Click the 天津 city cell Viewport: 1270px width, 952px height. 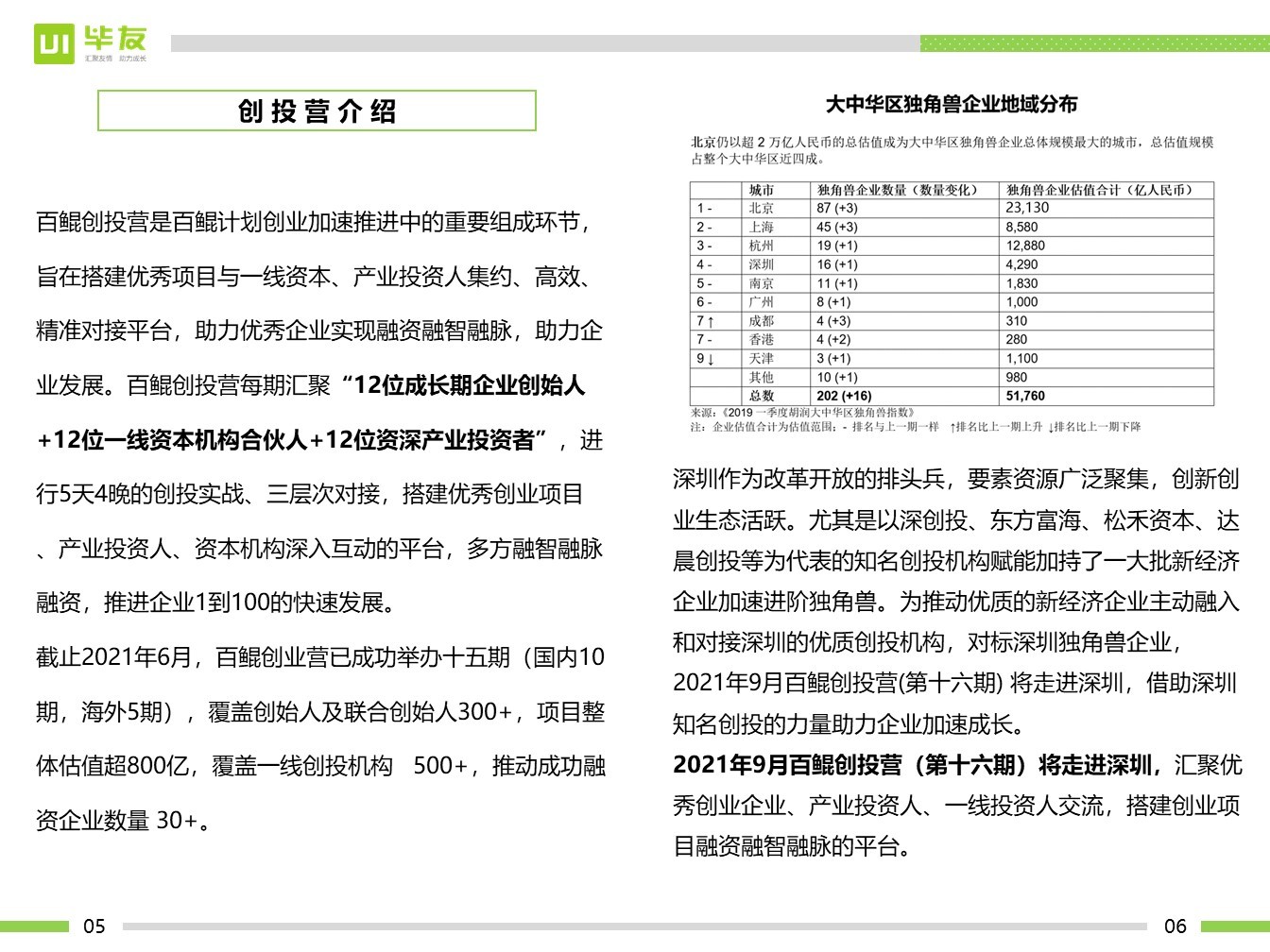pos(762,358)
